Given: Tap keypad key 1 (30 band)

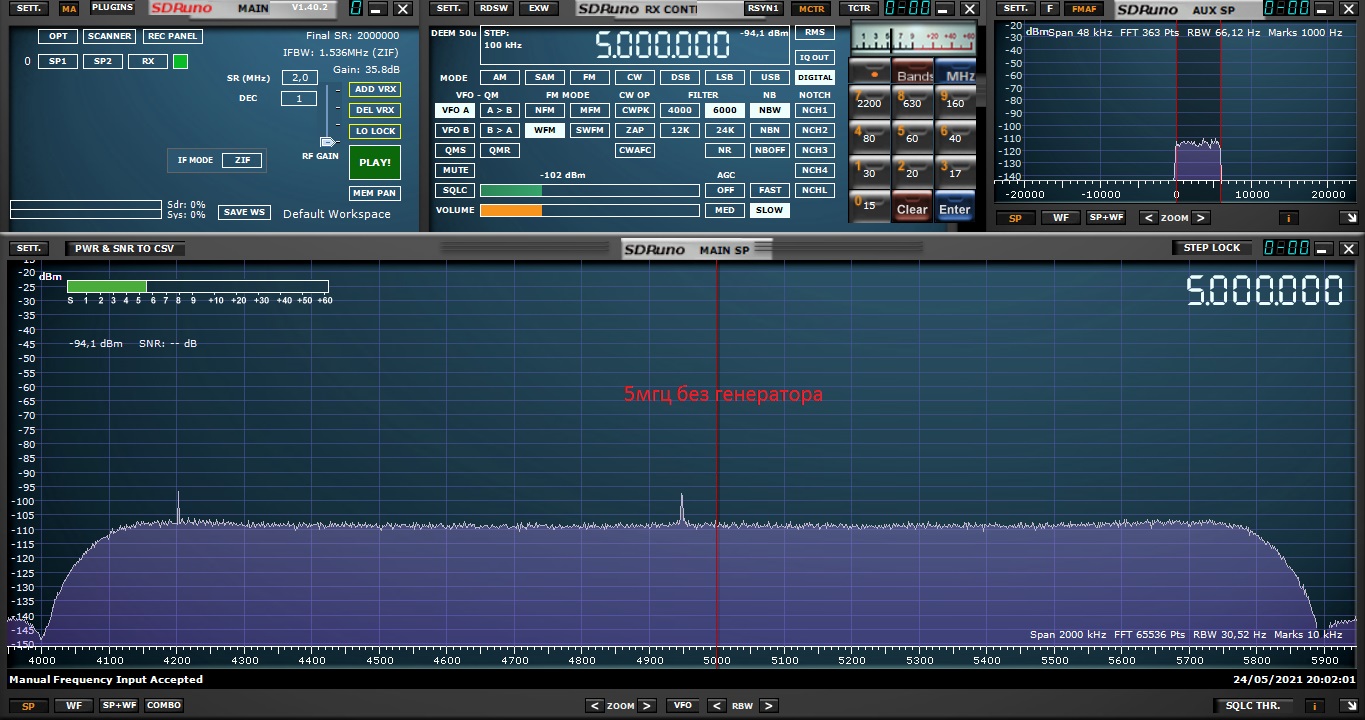Looking at the screenshot, I should (869, 171).
